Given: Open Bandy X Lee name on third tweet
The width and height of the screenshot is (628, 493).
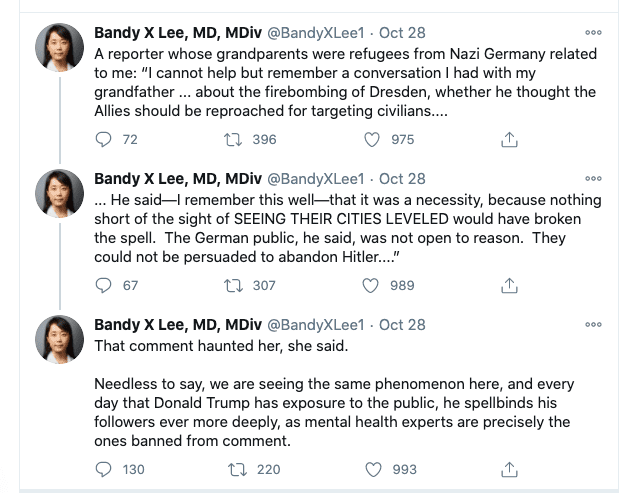Looking at the screenshot, I should point(178,324).
